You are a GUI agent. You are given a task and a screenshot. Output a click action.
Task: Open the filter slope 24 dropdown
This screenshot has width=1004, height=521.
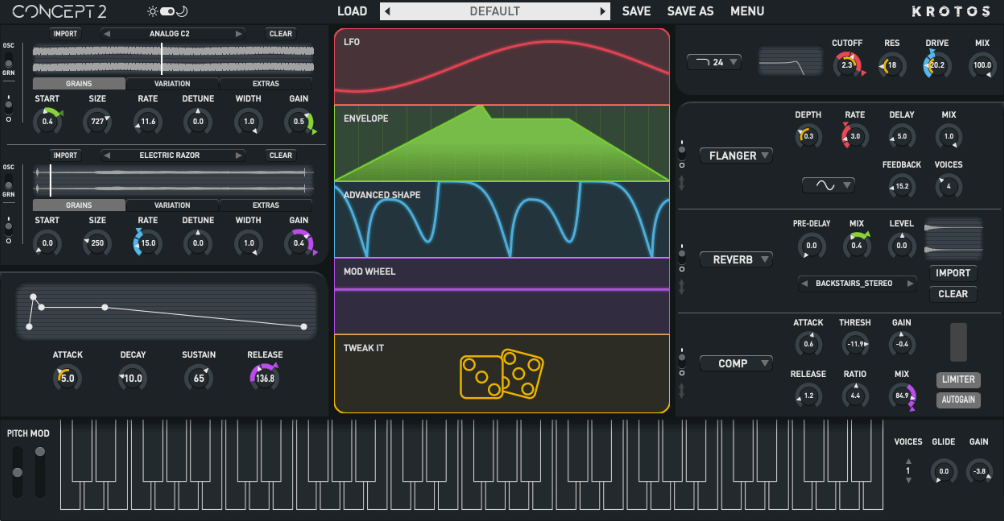pyautogui.click(x=714, y=62)
